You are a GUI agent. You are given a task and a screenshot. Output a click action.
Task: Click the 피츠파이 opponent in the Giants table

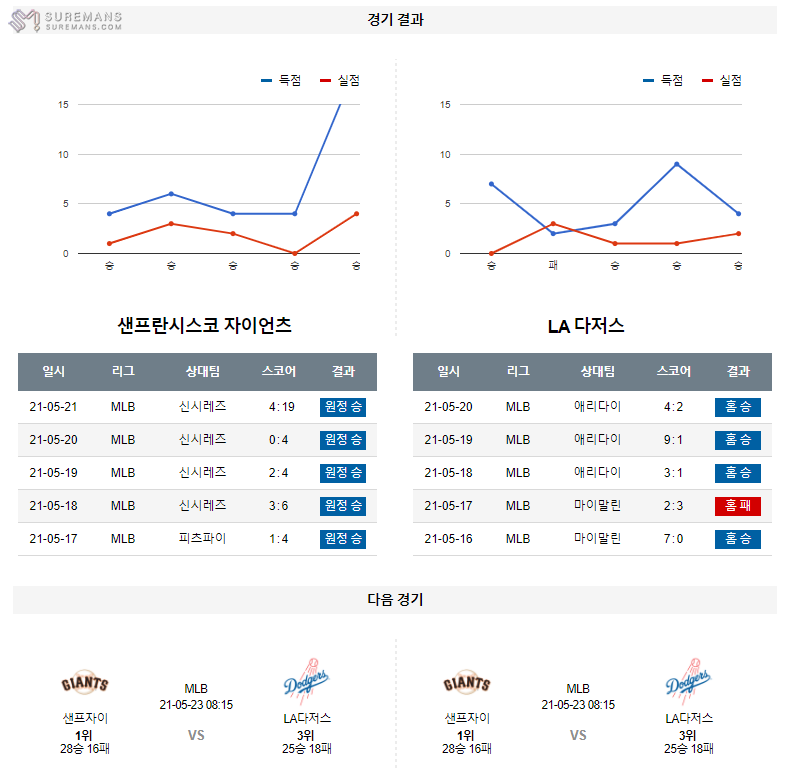point(203,538)
